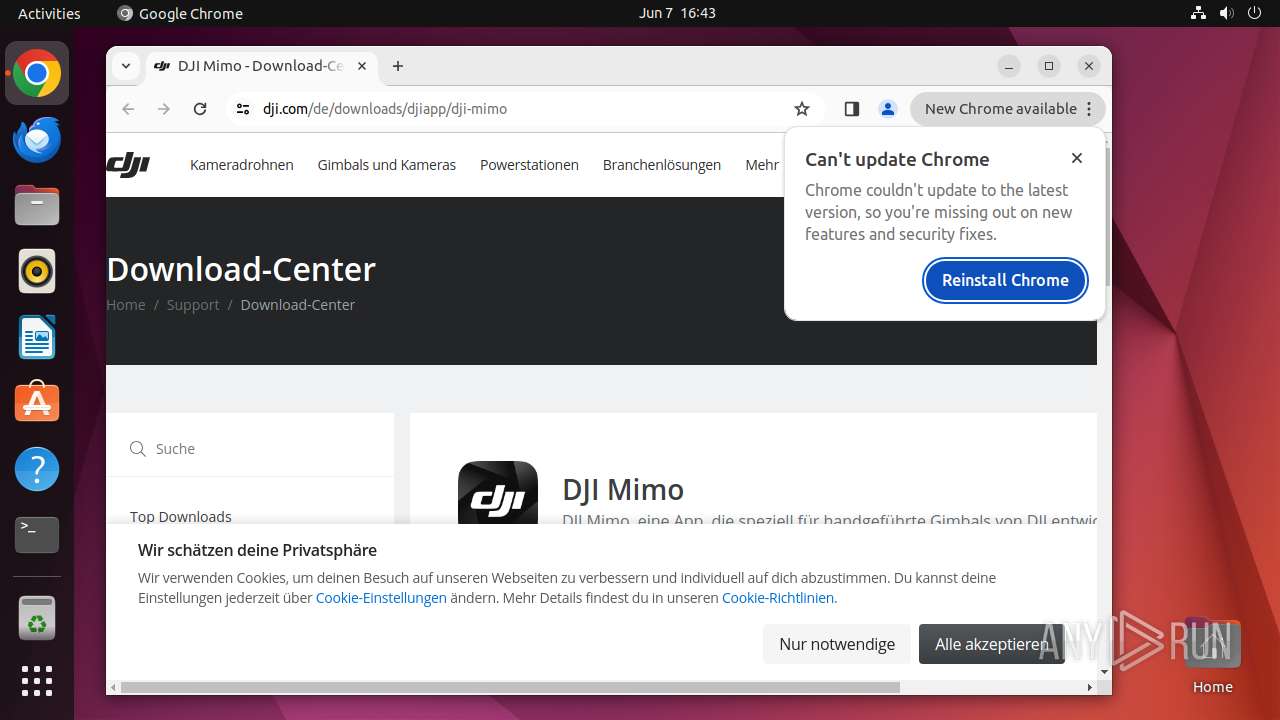This screenshot has width=1280, height=720.
Task: Click Alle akzeptieren cookie button
Action: pyautogui.click(x=992, y=644)
